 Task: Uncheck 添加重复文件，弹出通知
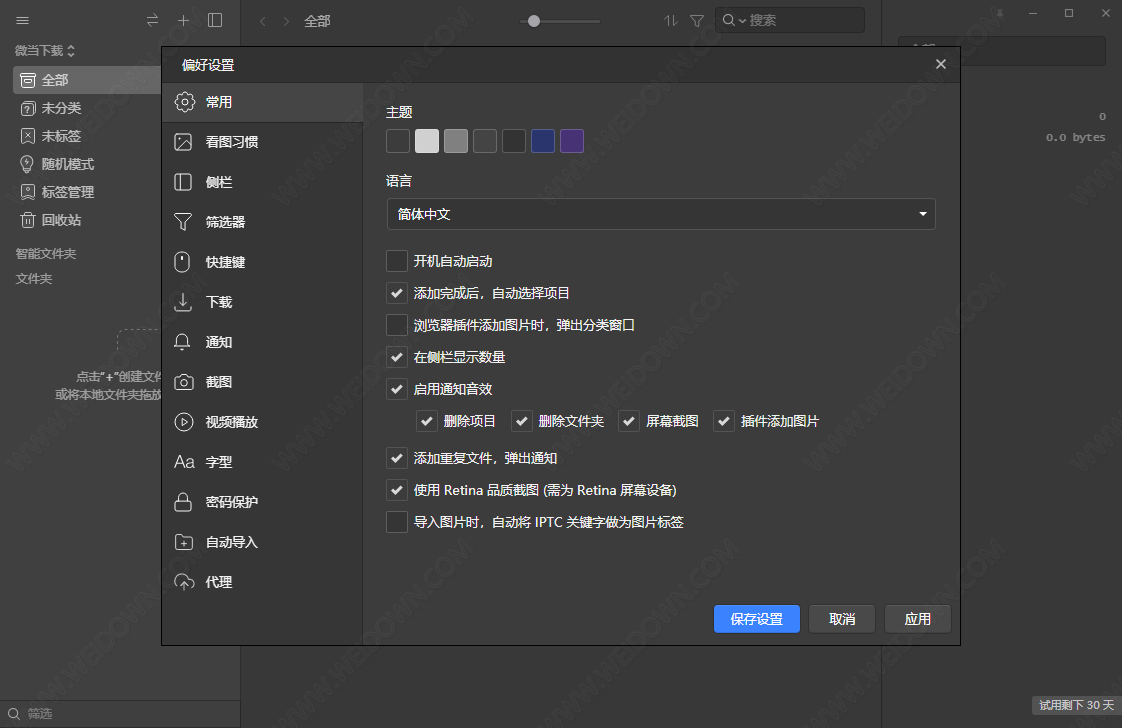point(396,458)
